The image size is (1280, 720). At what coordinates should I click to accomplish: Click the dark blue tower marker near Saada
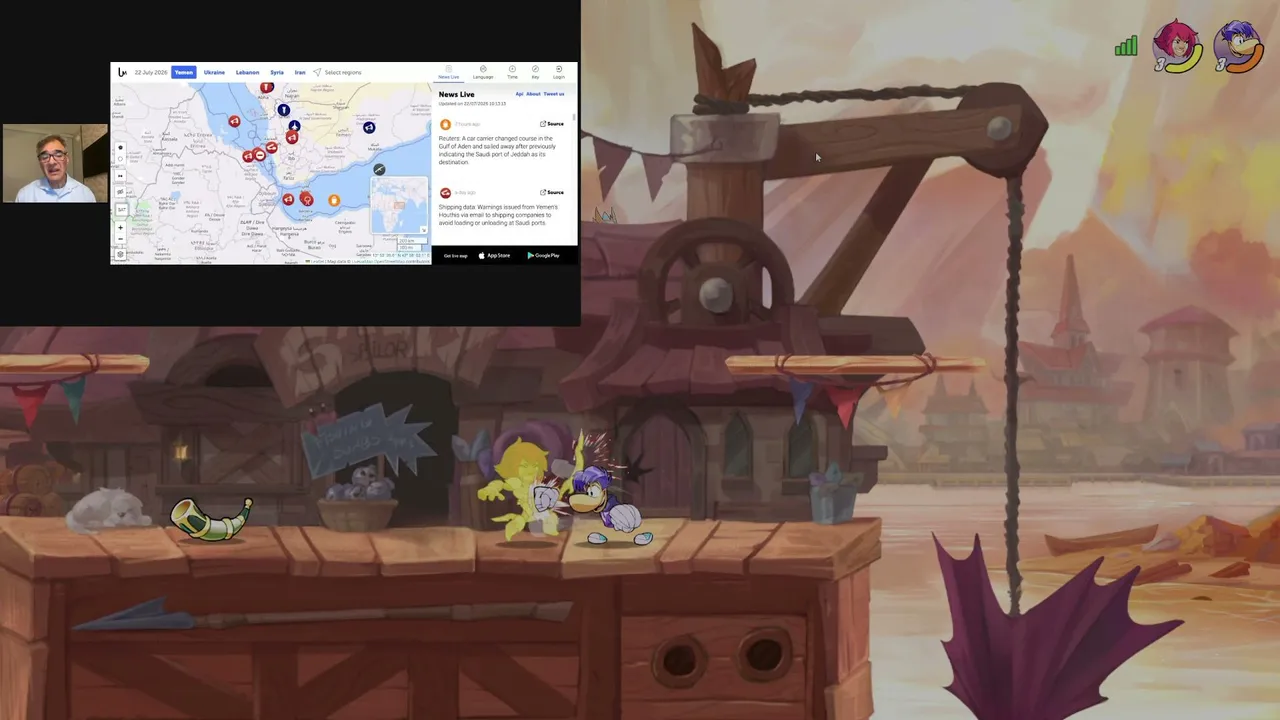point(284,110)
